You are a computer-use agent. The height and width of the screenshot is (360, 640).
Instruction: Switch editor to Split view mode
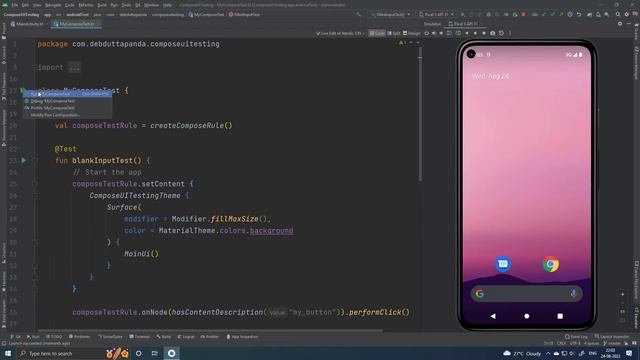(393, 33)
